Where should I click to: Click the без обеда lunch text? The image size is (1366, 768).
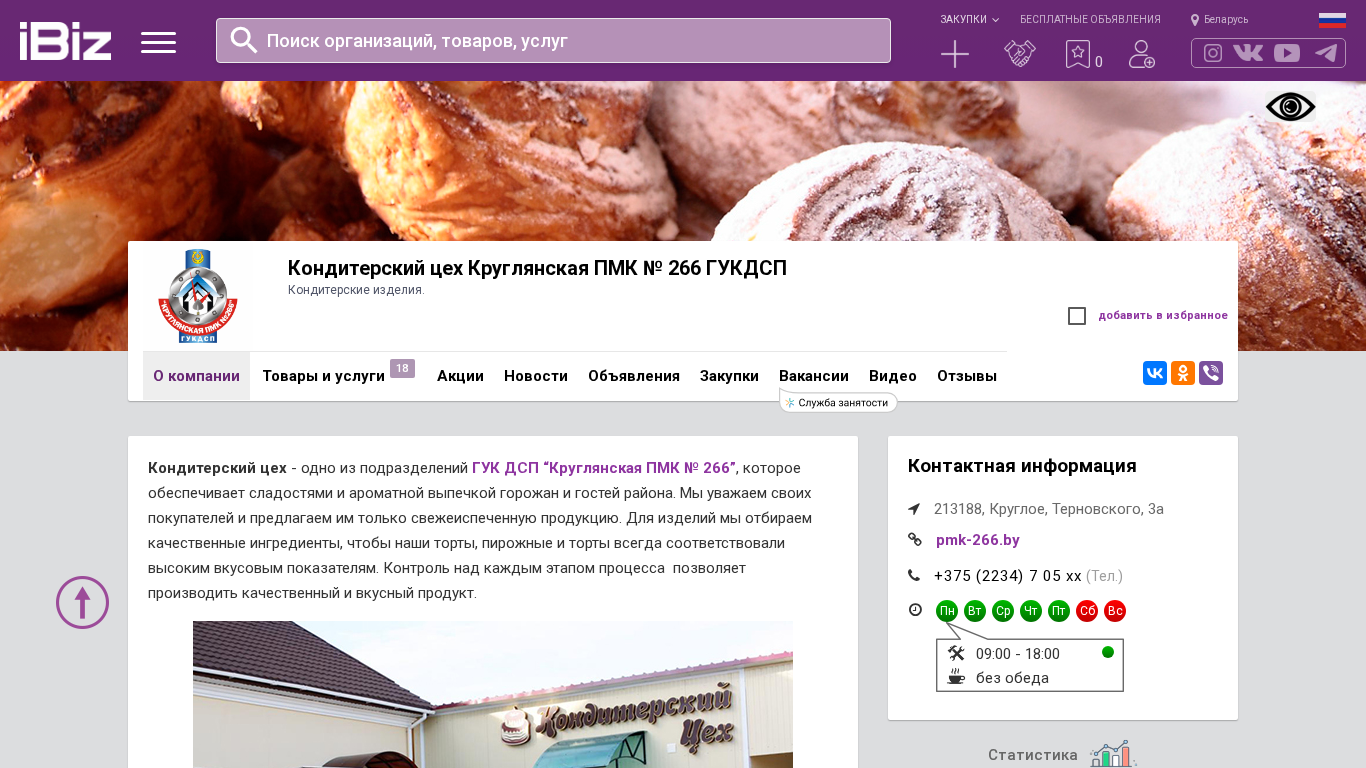pyautogui.click(x=1012, y=678)
